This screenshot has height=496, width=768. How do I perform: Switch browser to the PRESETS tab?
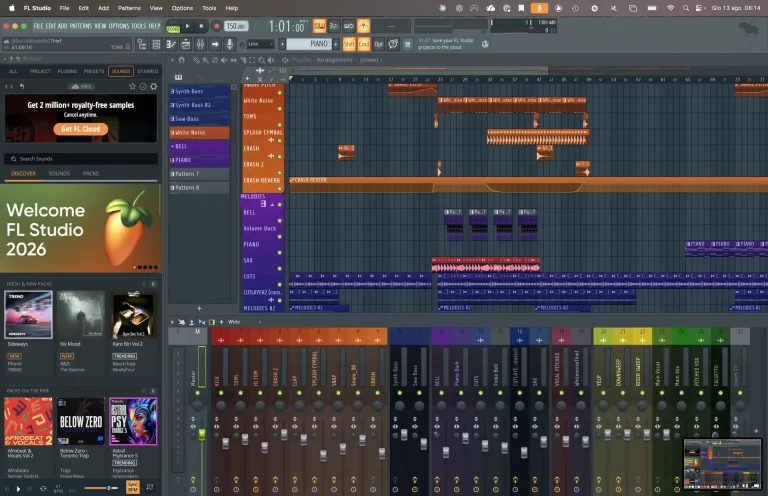pos(94,71)
